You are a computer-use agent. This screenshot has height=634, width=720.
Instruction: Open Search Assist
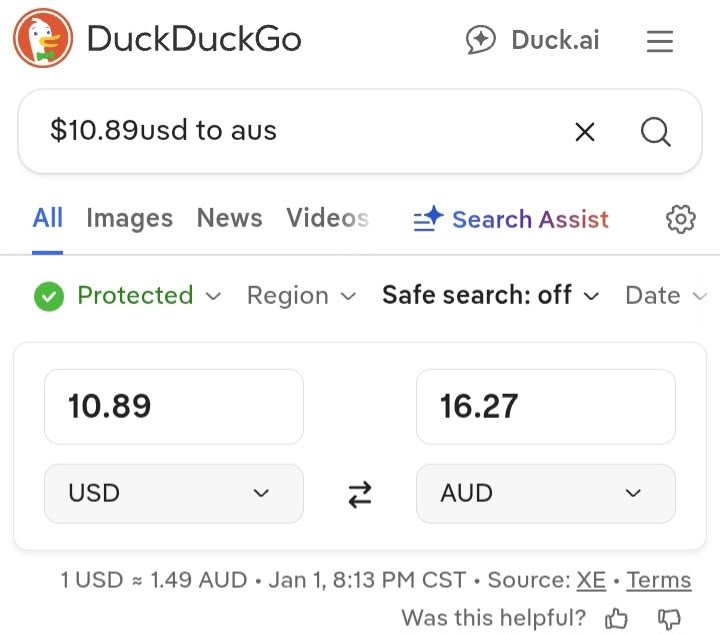tap(511, 220)
